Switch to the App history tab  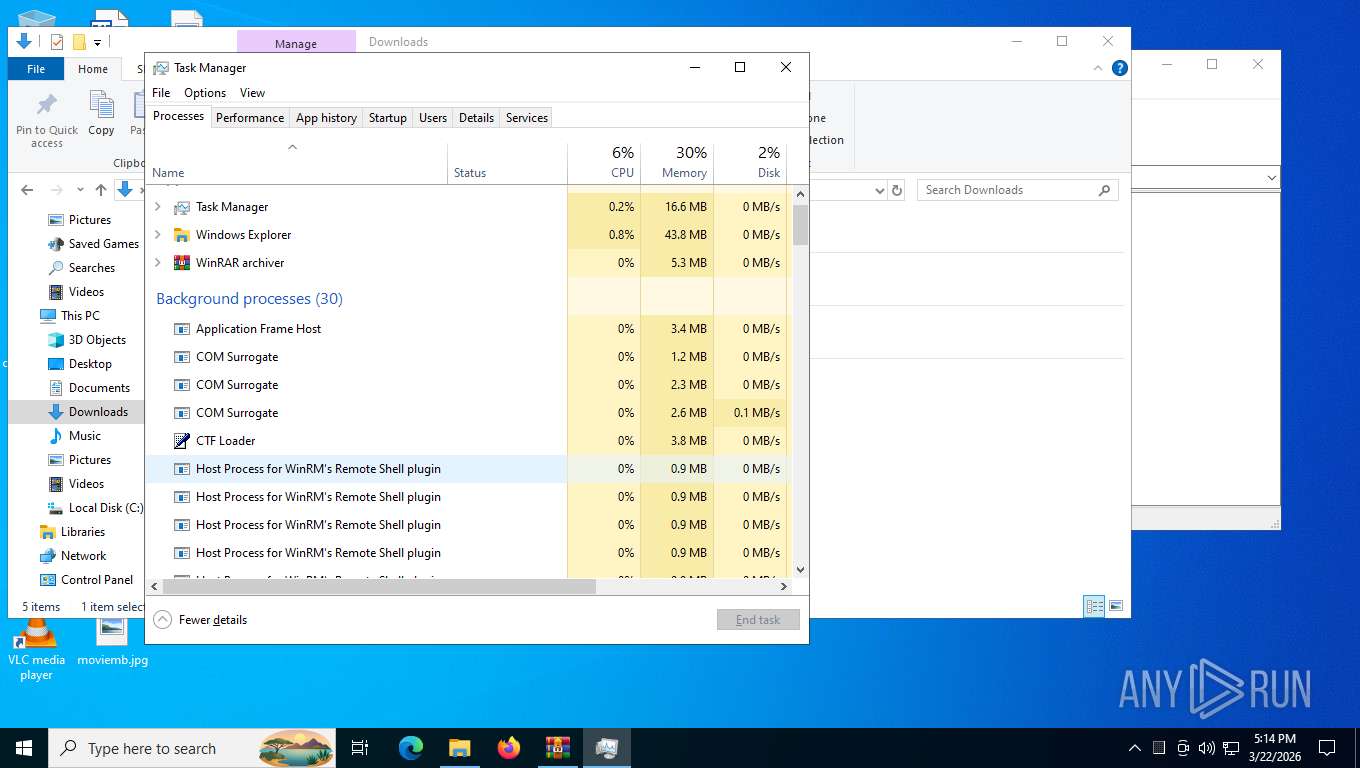326,118
